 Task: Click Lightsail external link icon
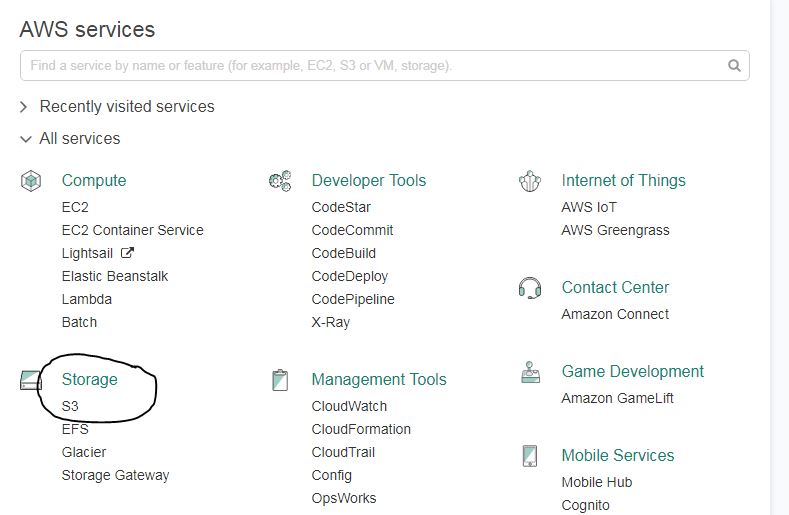(x=127, y=253)
